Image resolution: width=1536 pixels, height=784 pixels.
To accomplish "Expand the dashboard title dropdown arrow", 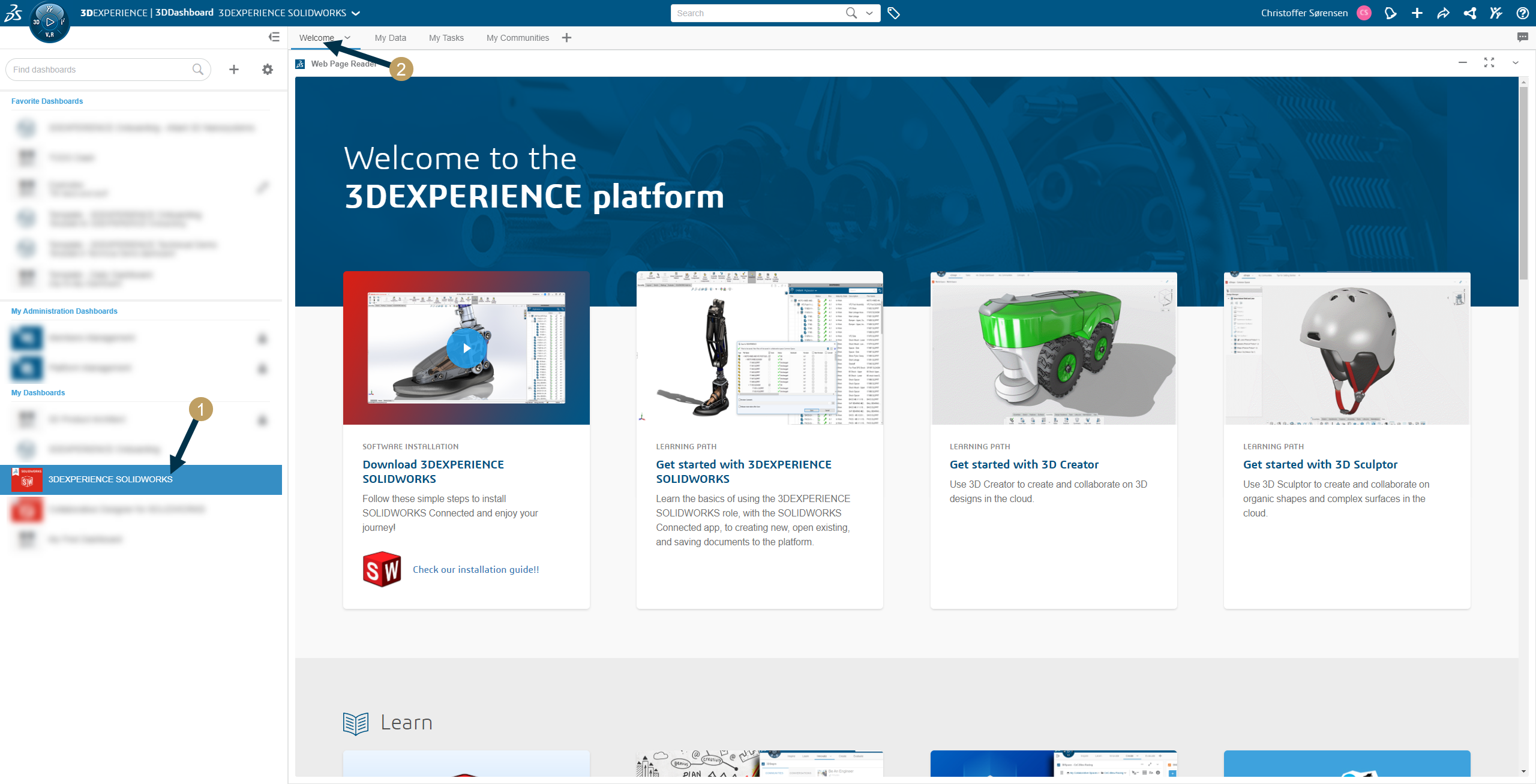I will coord(356,13).
